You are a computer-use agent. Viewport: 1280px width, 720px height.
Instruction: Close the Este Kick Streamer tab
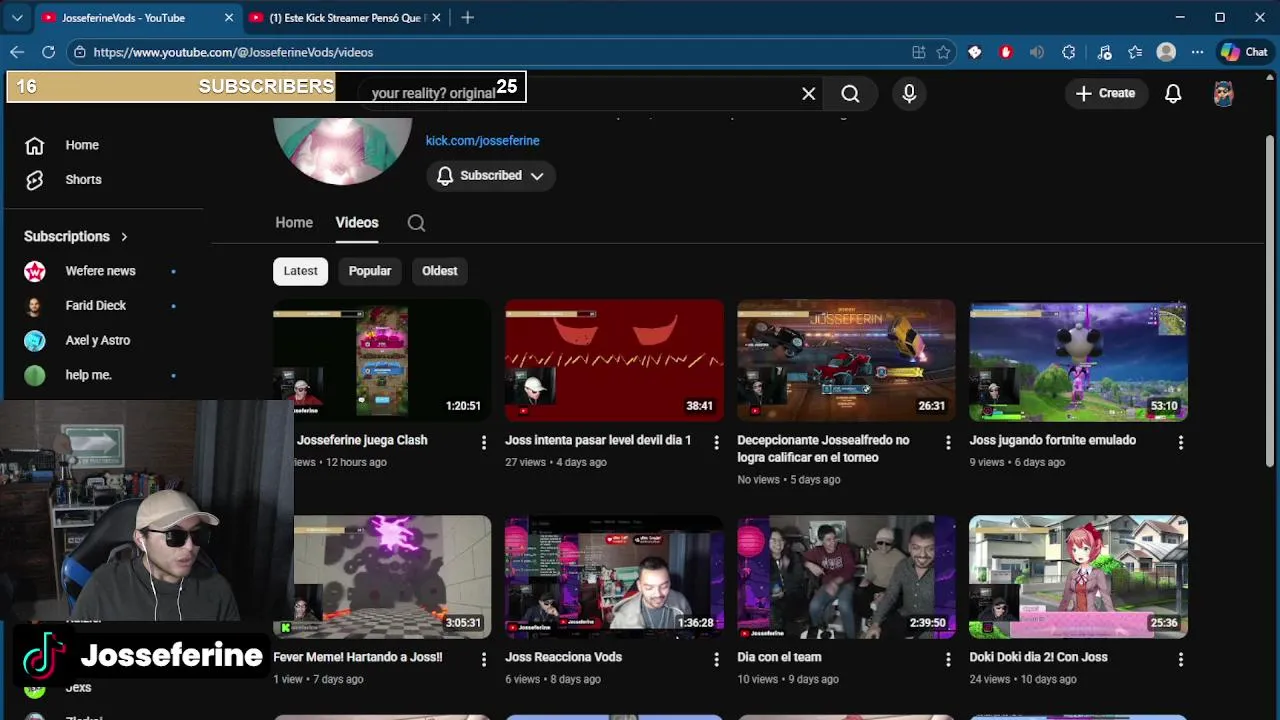[x=436, y=18]
